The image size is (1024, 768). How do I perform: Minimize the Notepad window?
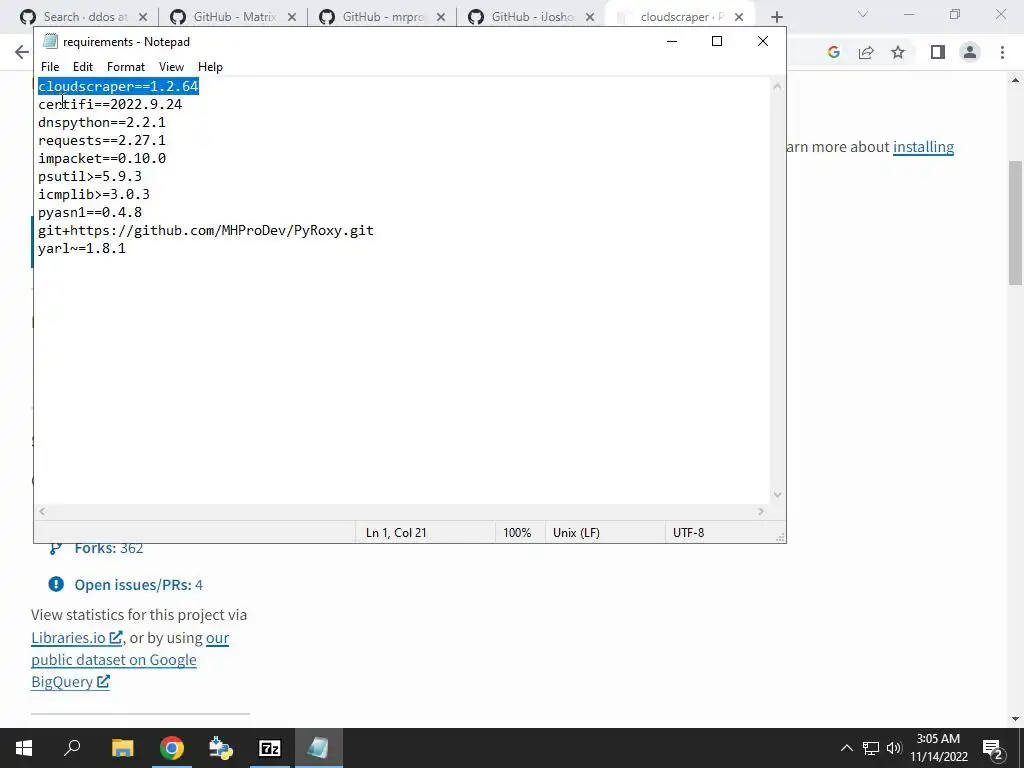click(671, 41)
